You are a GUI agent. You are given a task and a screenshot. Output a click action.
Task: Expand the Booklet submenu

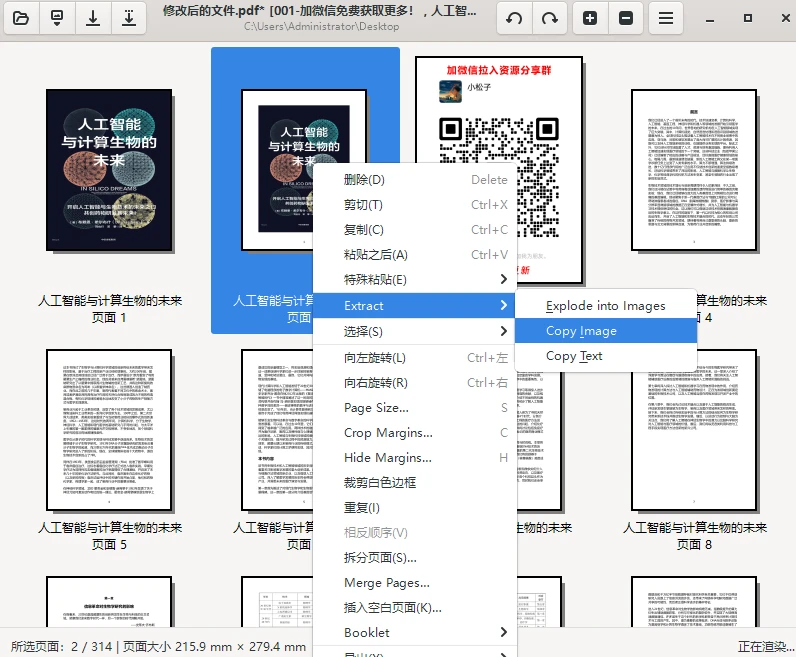pos(415,633)
